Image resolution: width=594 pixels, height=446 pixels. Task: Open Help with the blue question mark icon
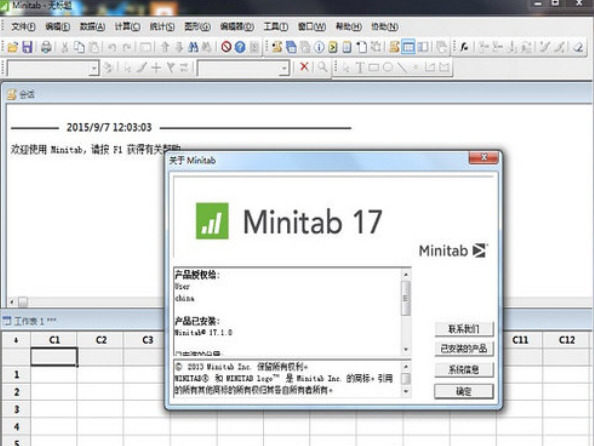click(x=240, y=47)
